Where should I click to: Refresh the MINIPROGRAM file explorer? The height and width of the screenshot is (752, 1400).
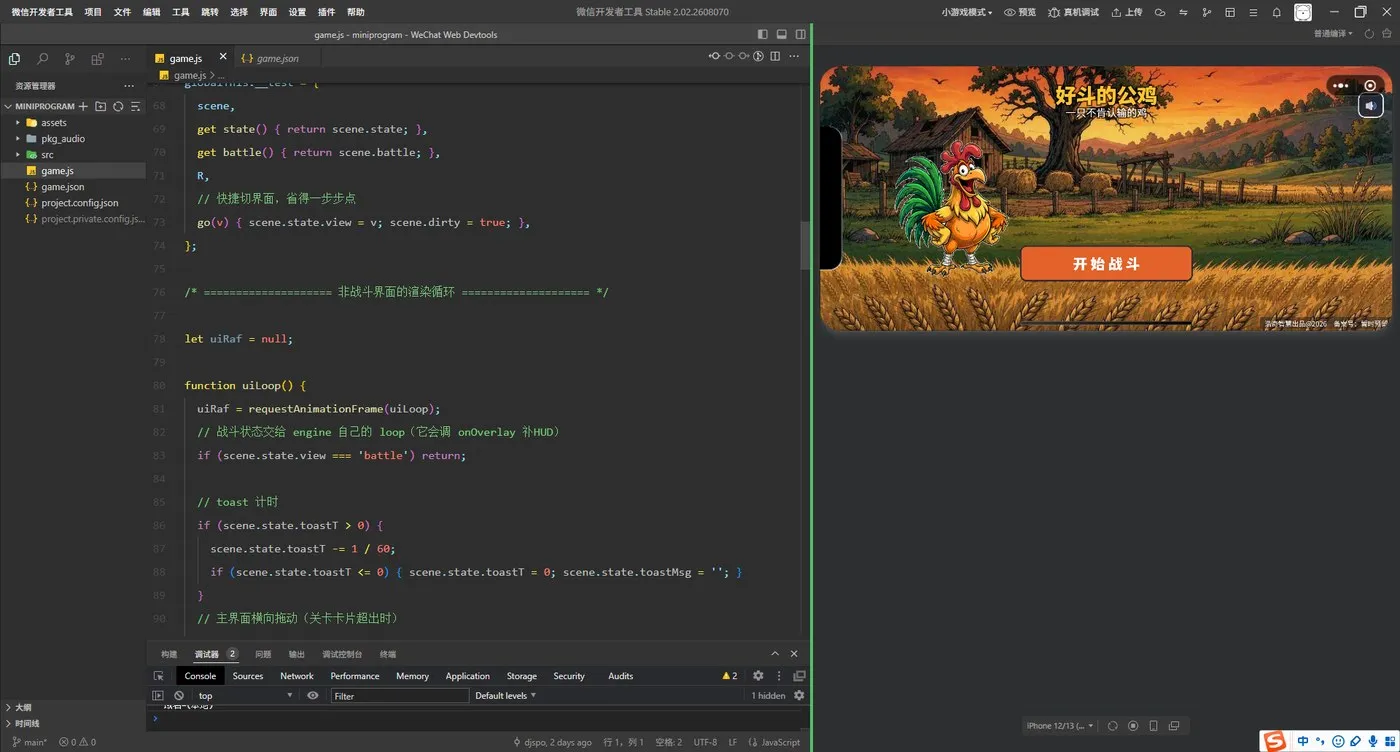118,106
